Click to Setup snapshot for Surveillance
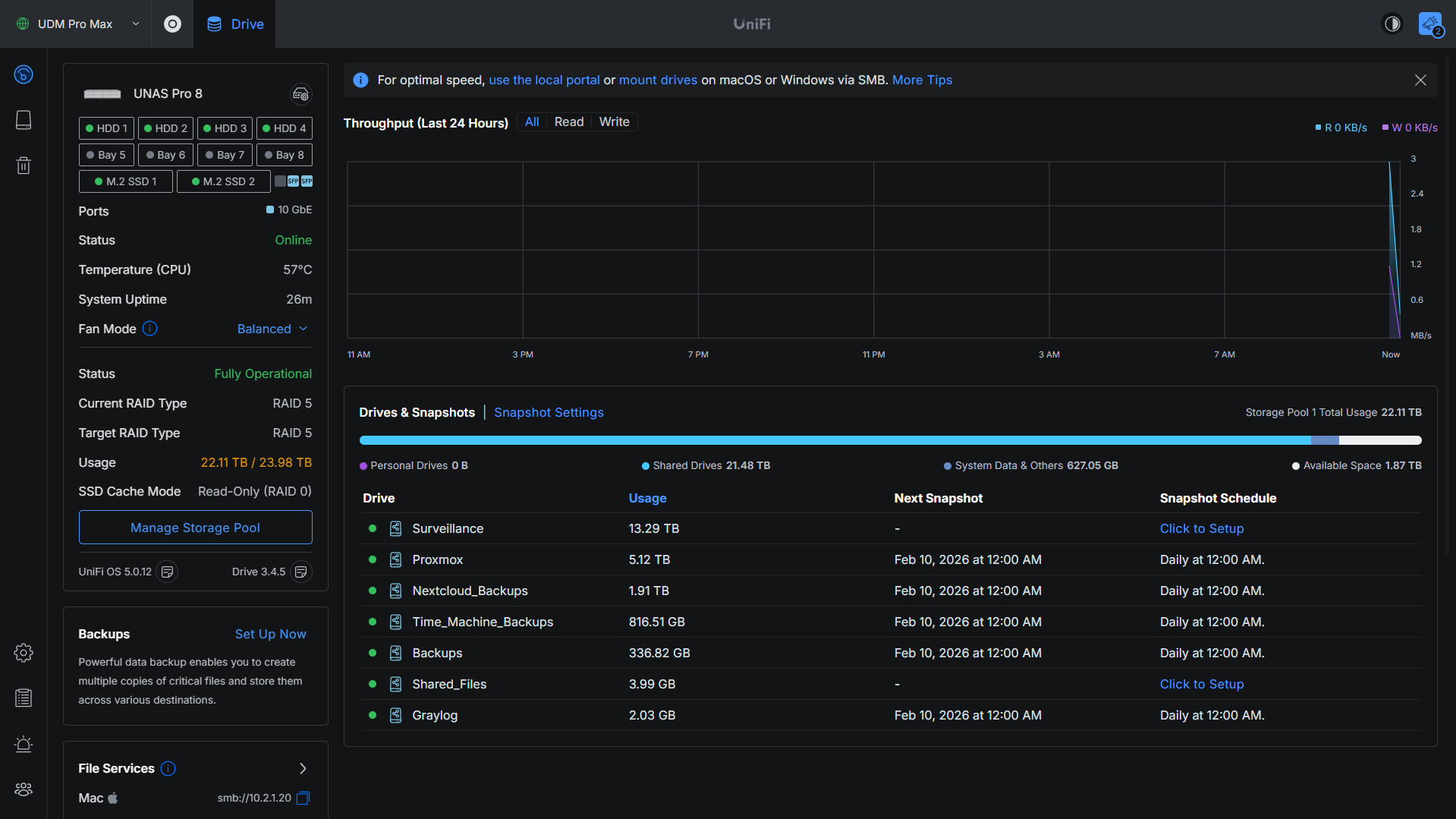The width and height of the screenshot is (1456, 819). coord(1201,529)
